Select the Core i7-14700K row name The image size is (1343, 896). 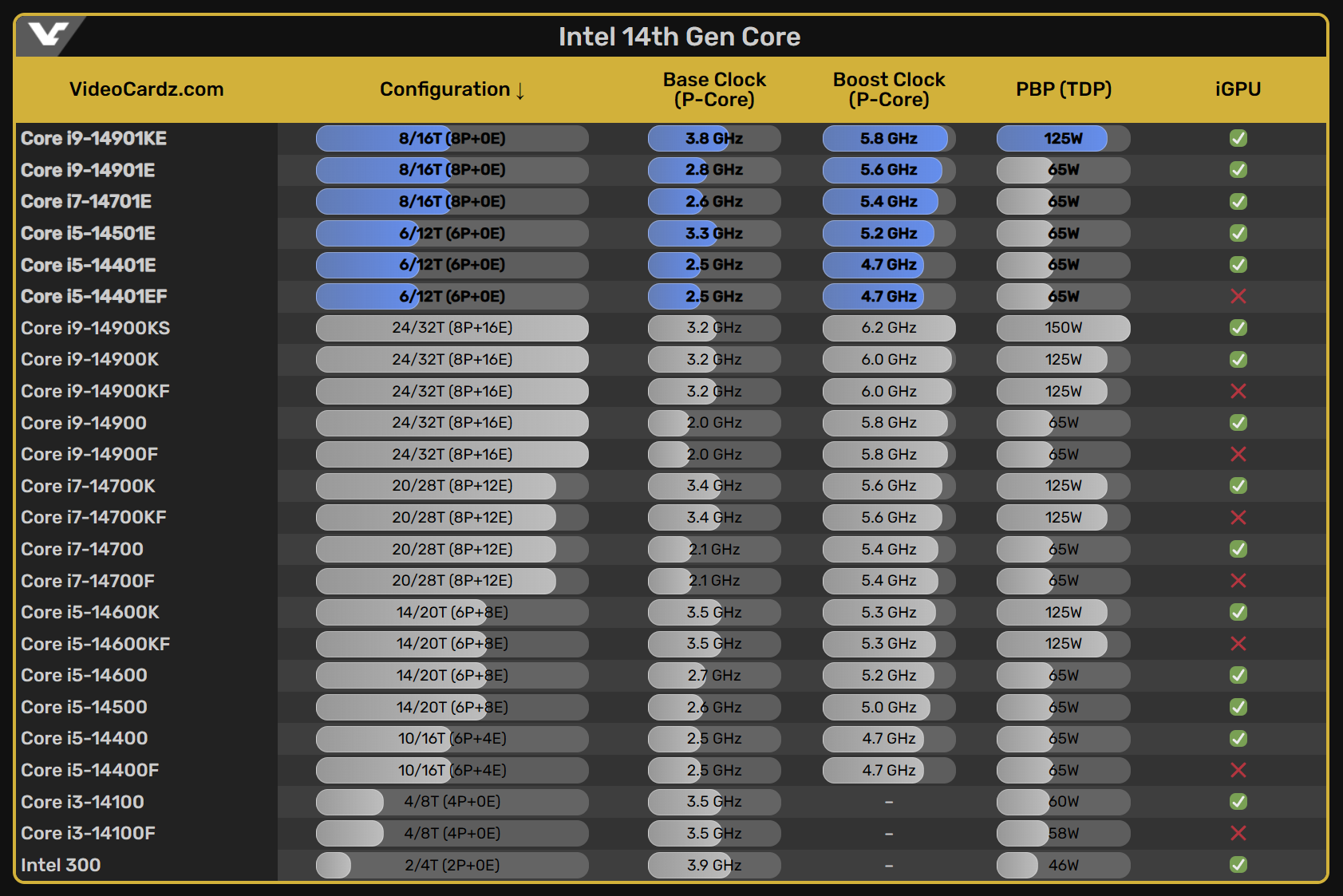click(x=89, y=486)
